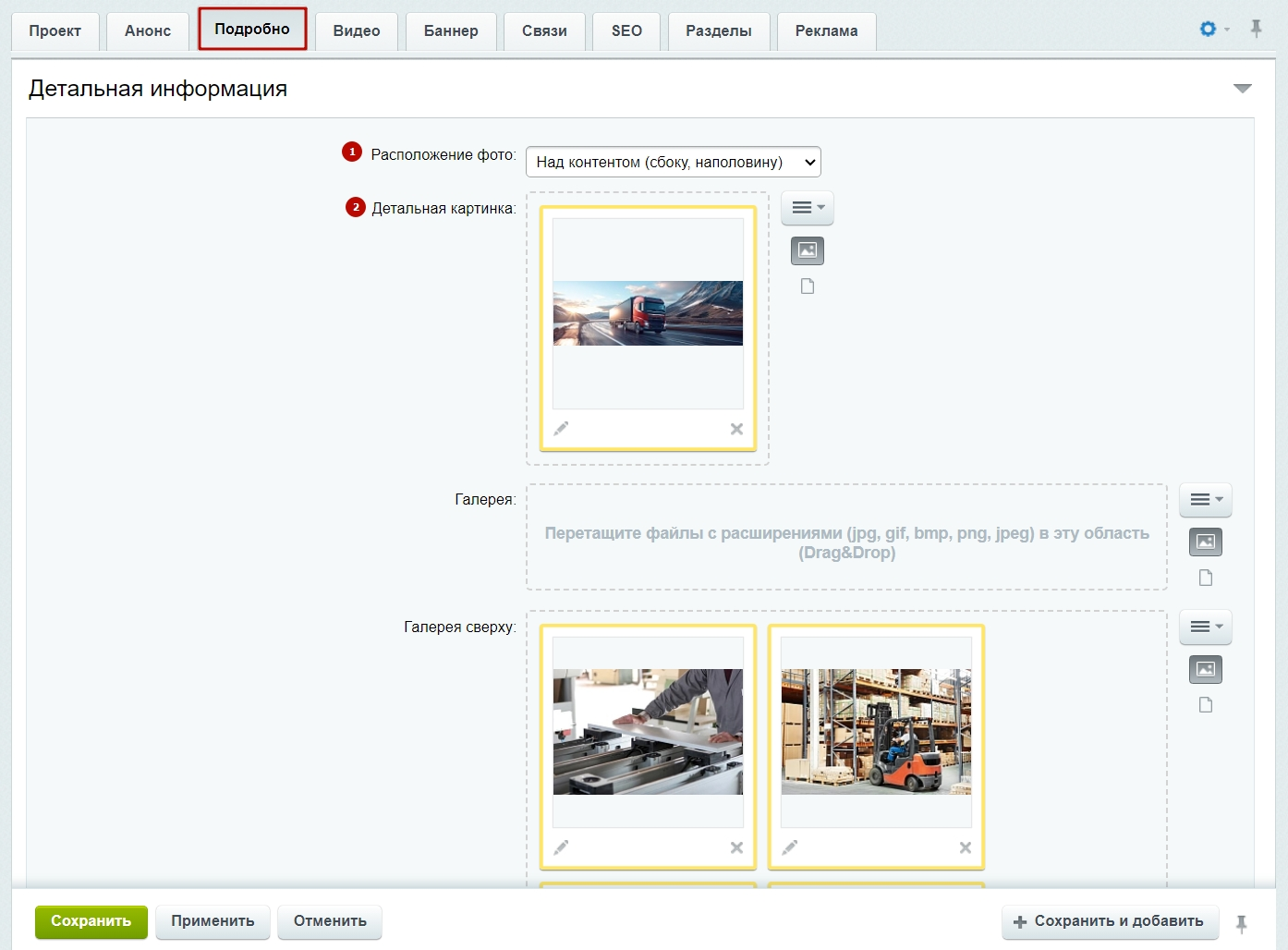Open settings gear dropdown arrow
Viewport: 1288px width, 950px height.
pyautogui.click(x=1227, y=30)
